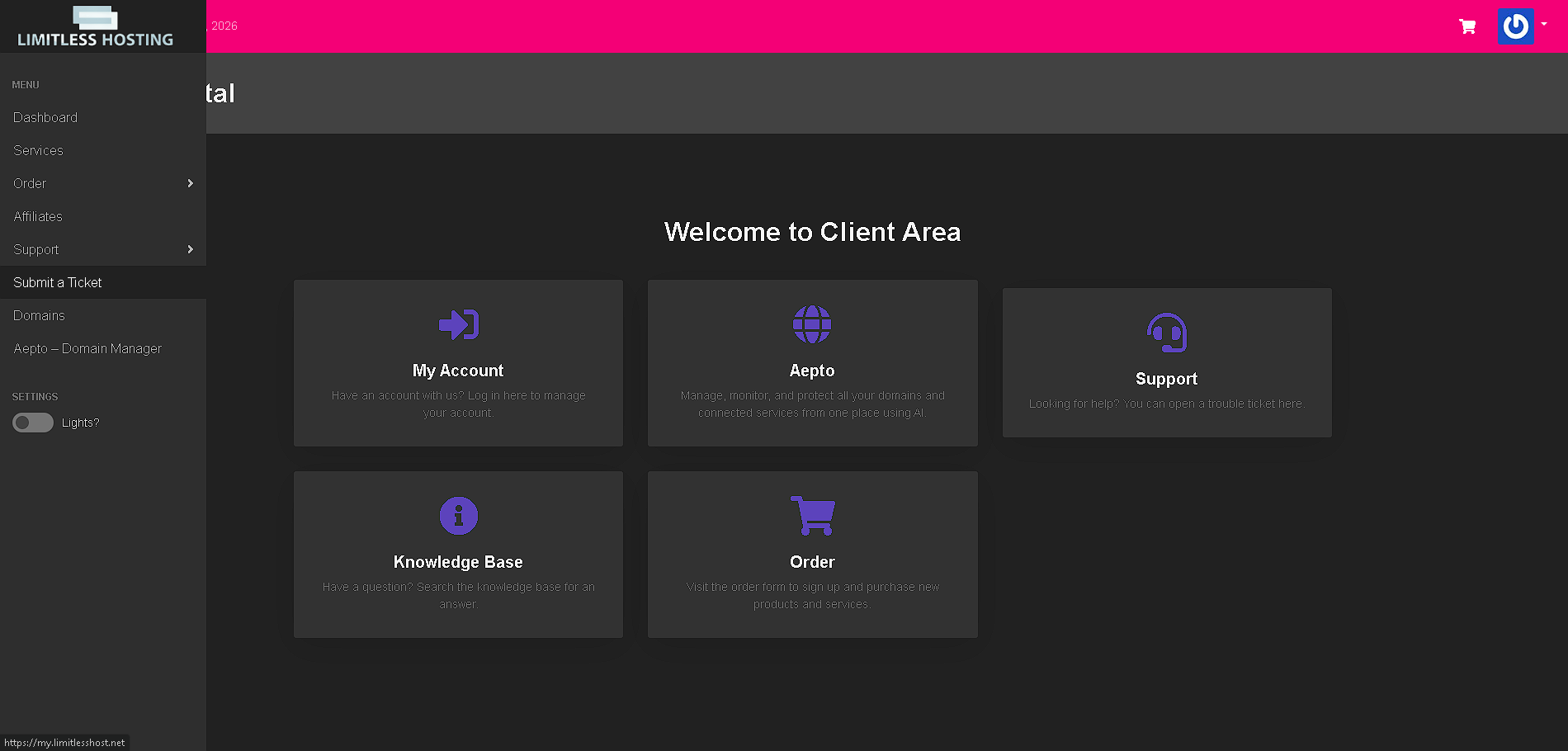Open the Knowledge Base card title
The height and width of the screenshot is (751, 1568).
[458, 562]
